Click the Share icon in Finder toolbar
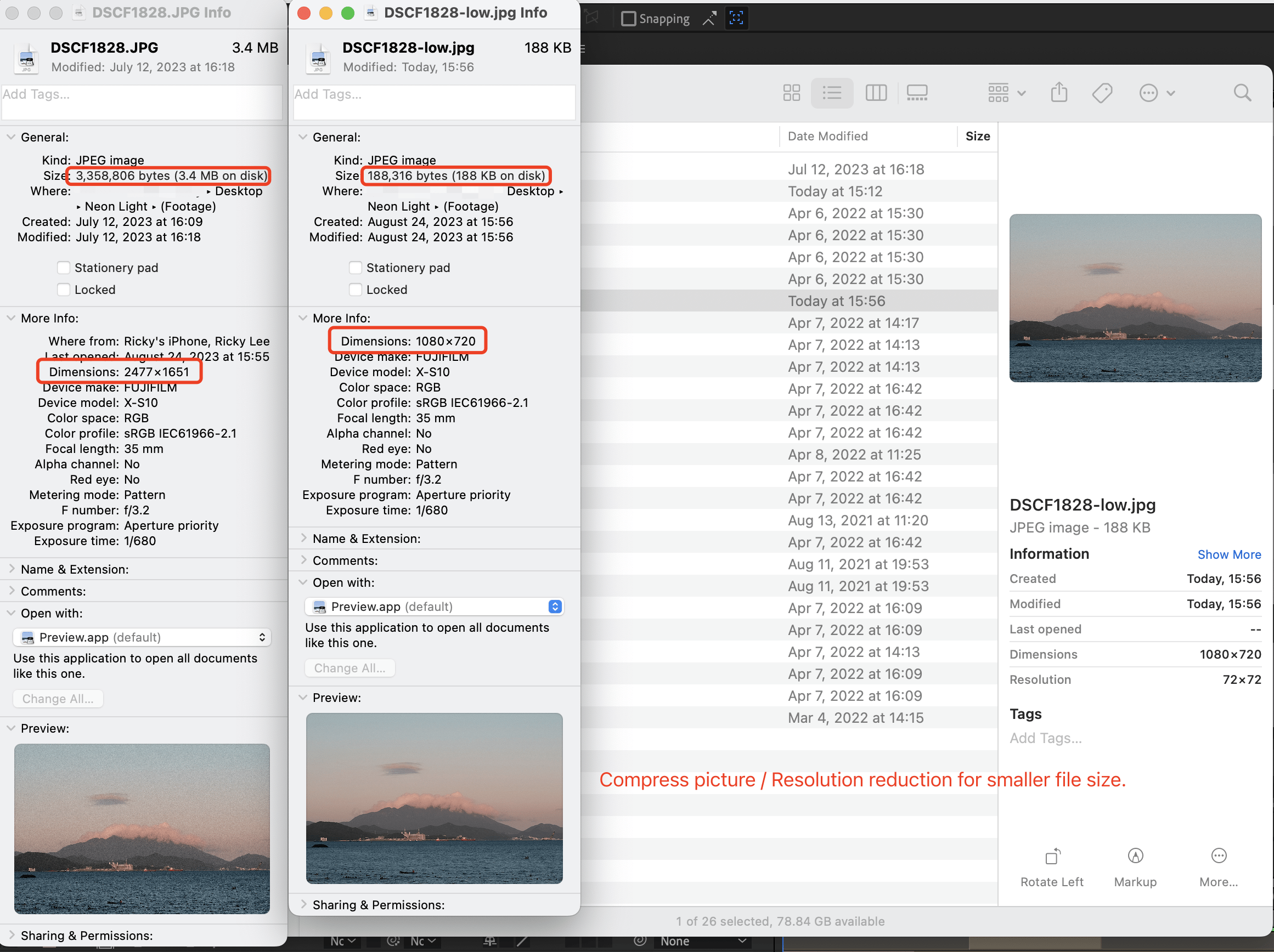The width and height of the screenshot is (1274, 952). coord(1058,93)
